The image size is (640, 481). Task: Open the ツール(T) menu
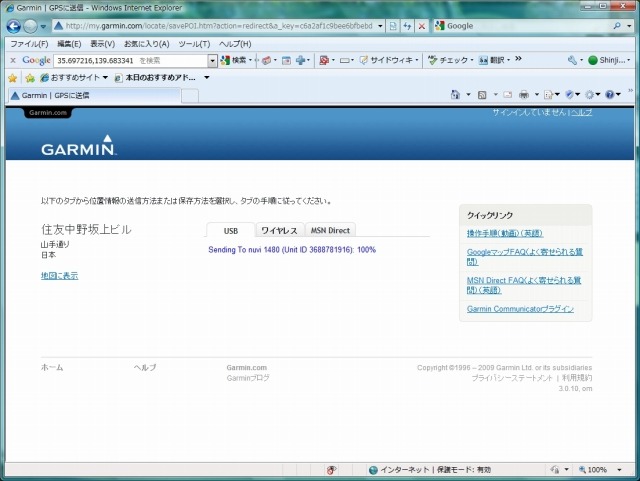tap(194, 44)
